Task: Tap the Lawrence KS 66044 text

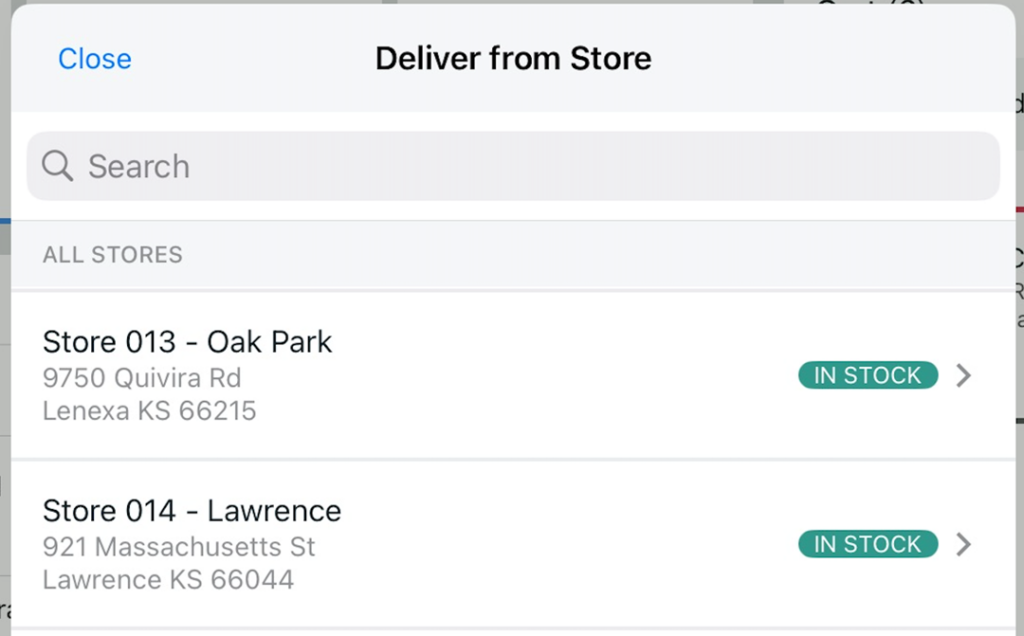Action: point(168,580)
